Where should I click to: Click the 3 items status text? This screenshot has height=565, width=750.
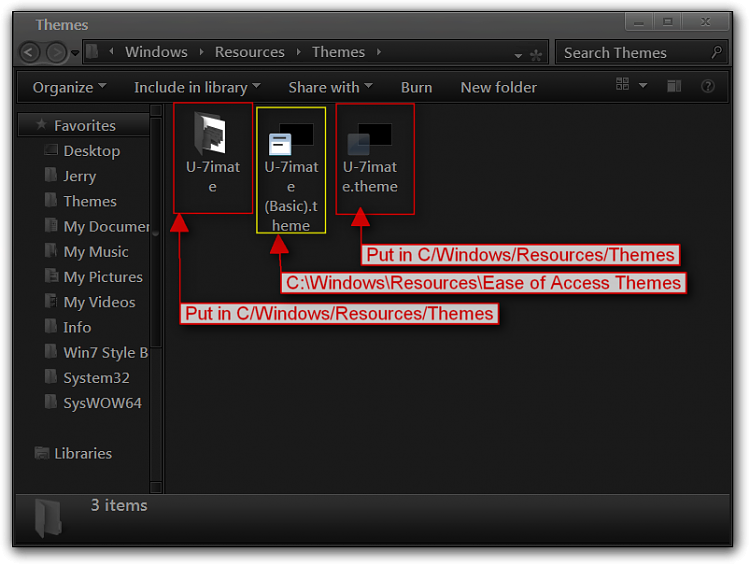point(119,505)
